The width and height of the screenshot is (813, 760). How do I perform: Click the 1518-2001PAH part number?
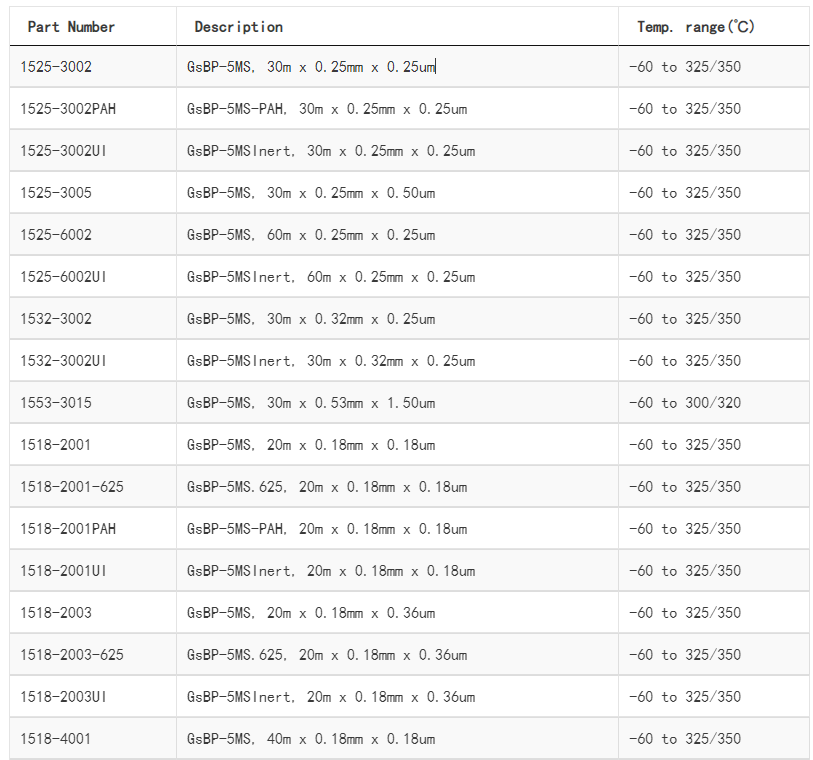click(x=68, y=529)
